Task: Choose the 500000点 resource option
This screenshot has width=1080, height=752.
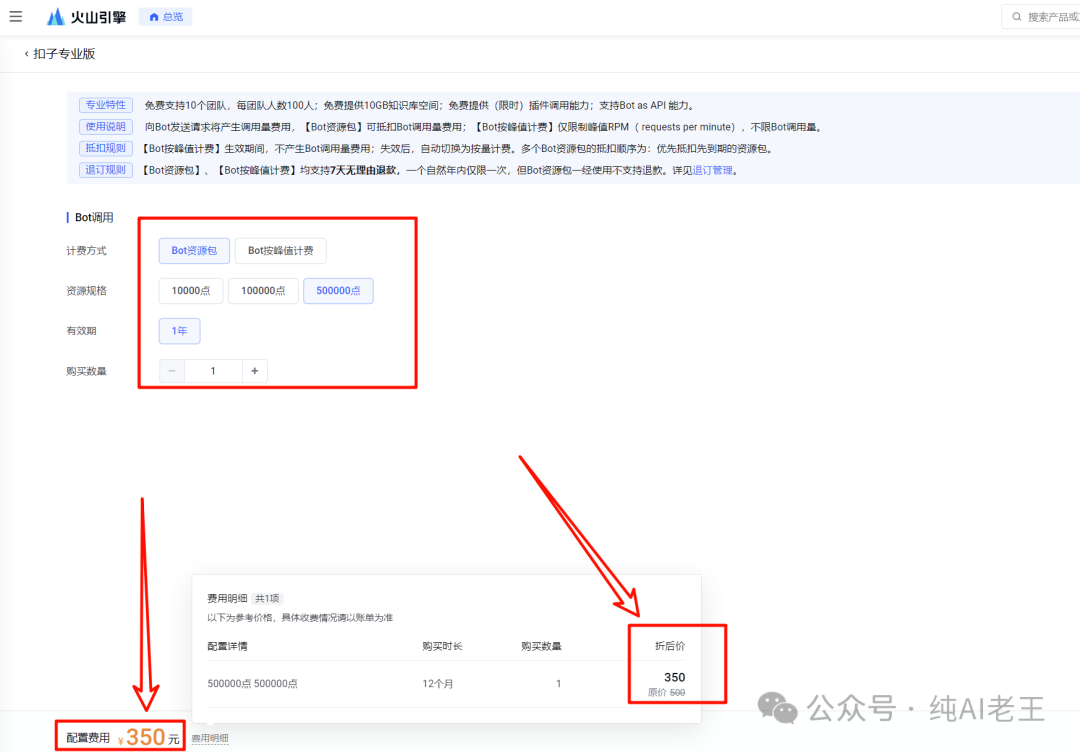Action: click(338, 291)
